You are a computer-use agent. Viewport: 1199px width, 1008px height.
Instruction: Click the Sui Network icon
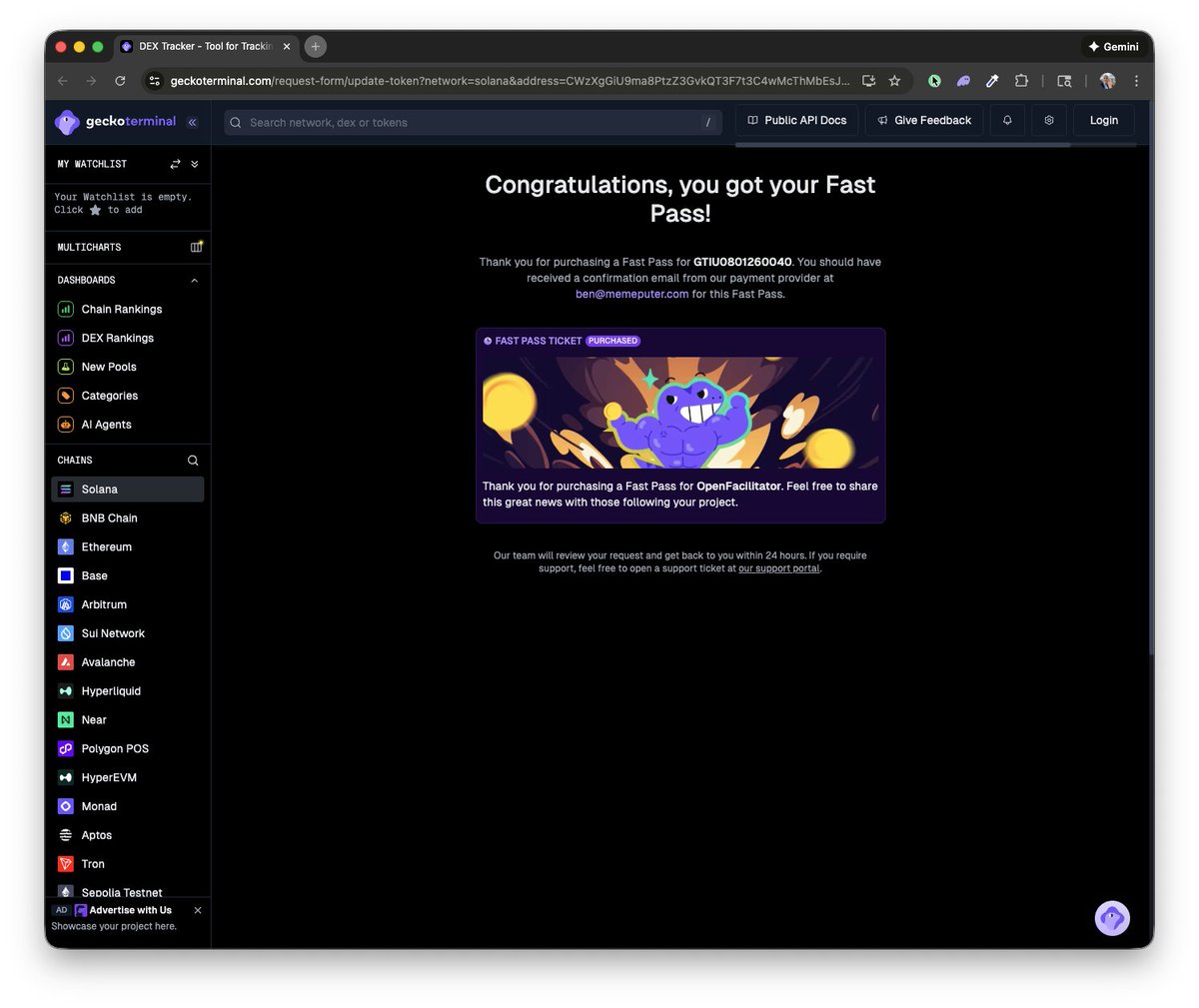pos(66,634)
